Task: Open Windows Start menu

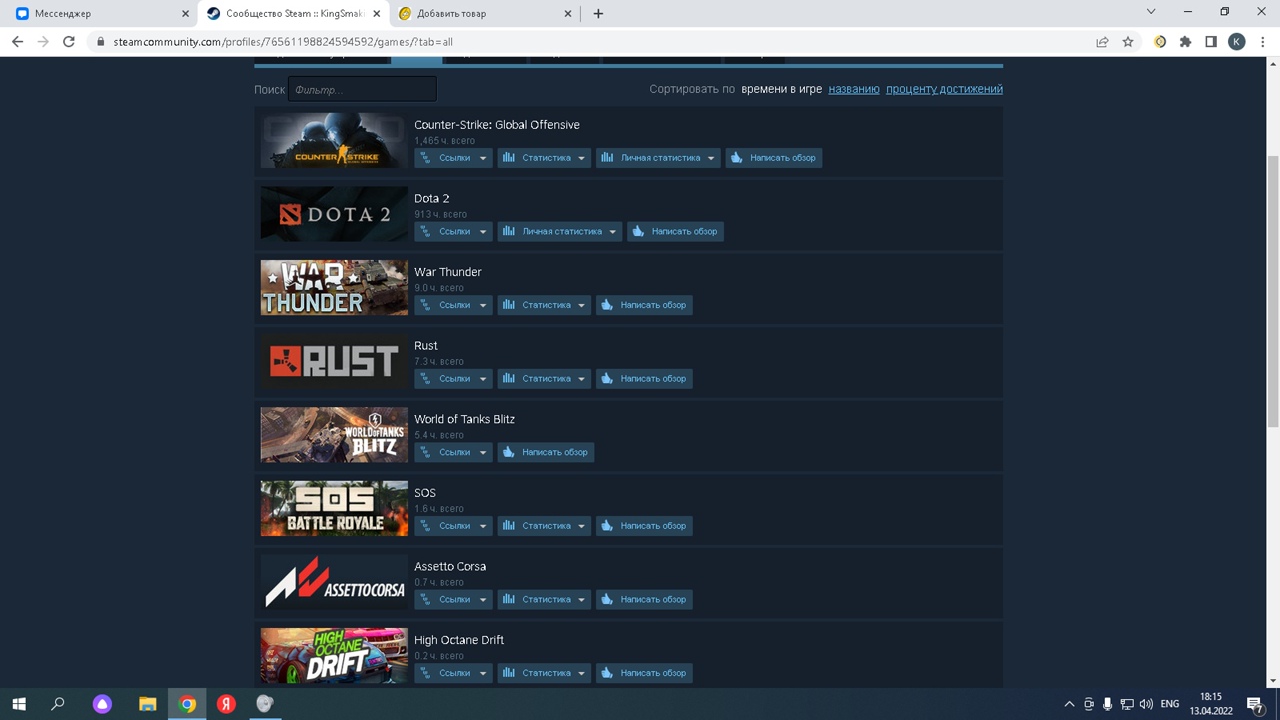Action: tap(19, 704)
